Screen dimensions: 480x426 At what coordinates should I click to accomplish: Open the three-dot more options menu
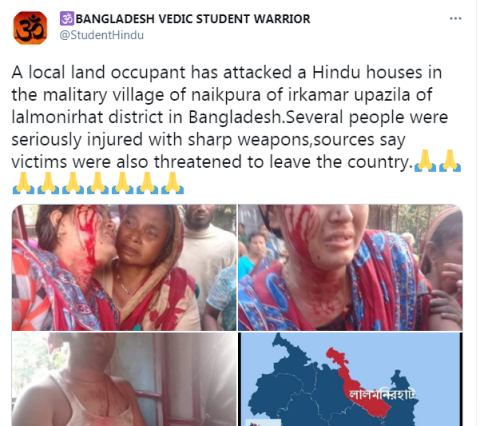pos(455,19)
